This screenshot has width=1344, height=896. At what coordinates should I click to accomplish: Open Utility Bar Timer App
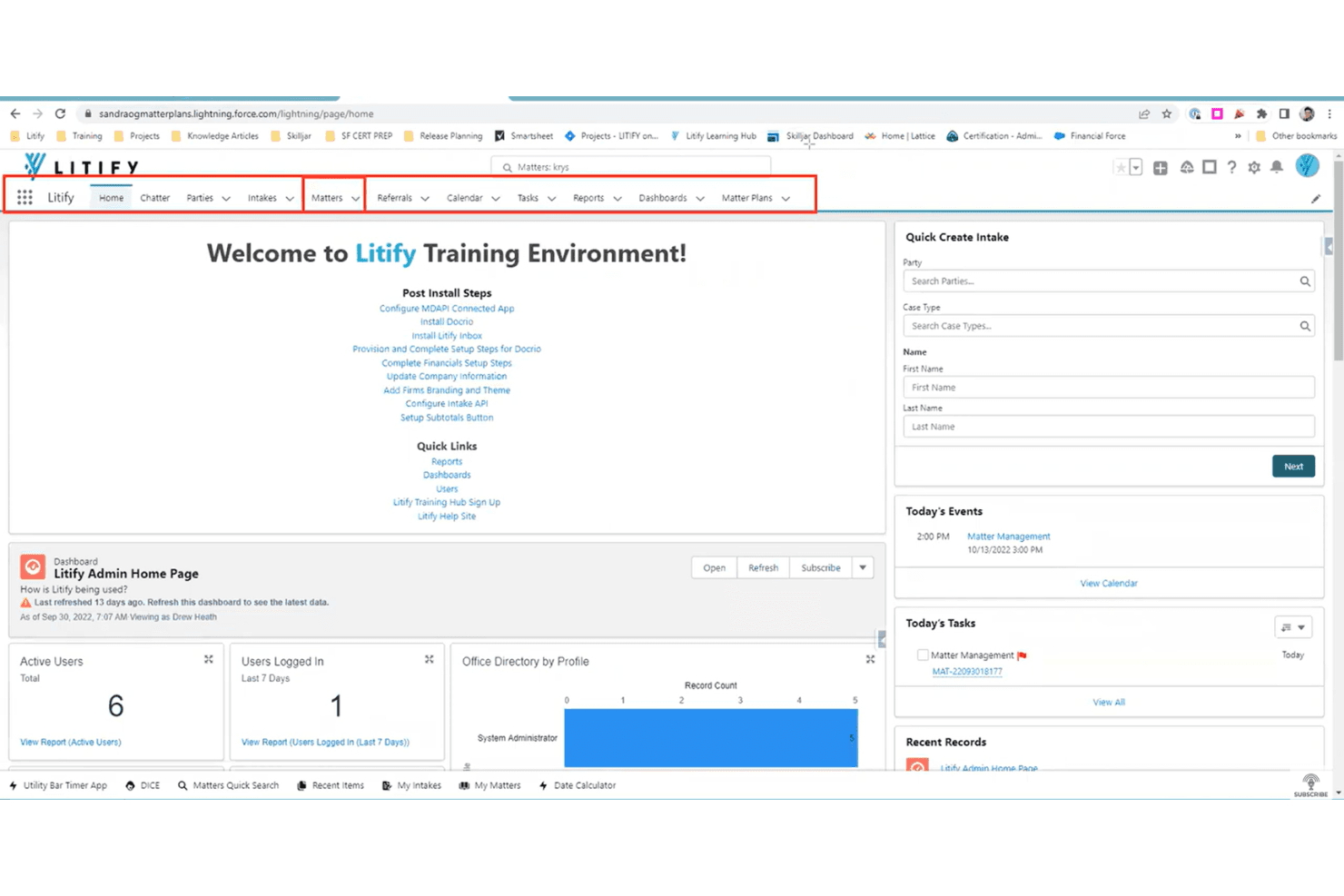click(x=58, y=785)
